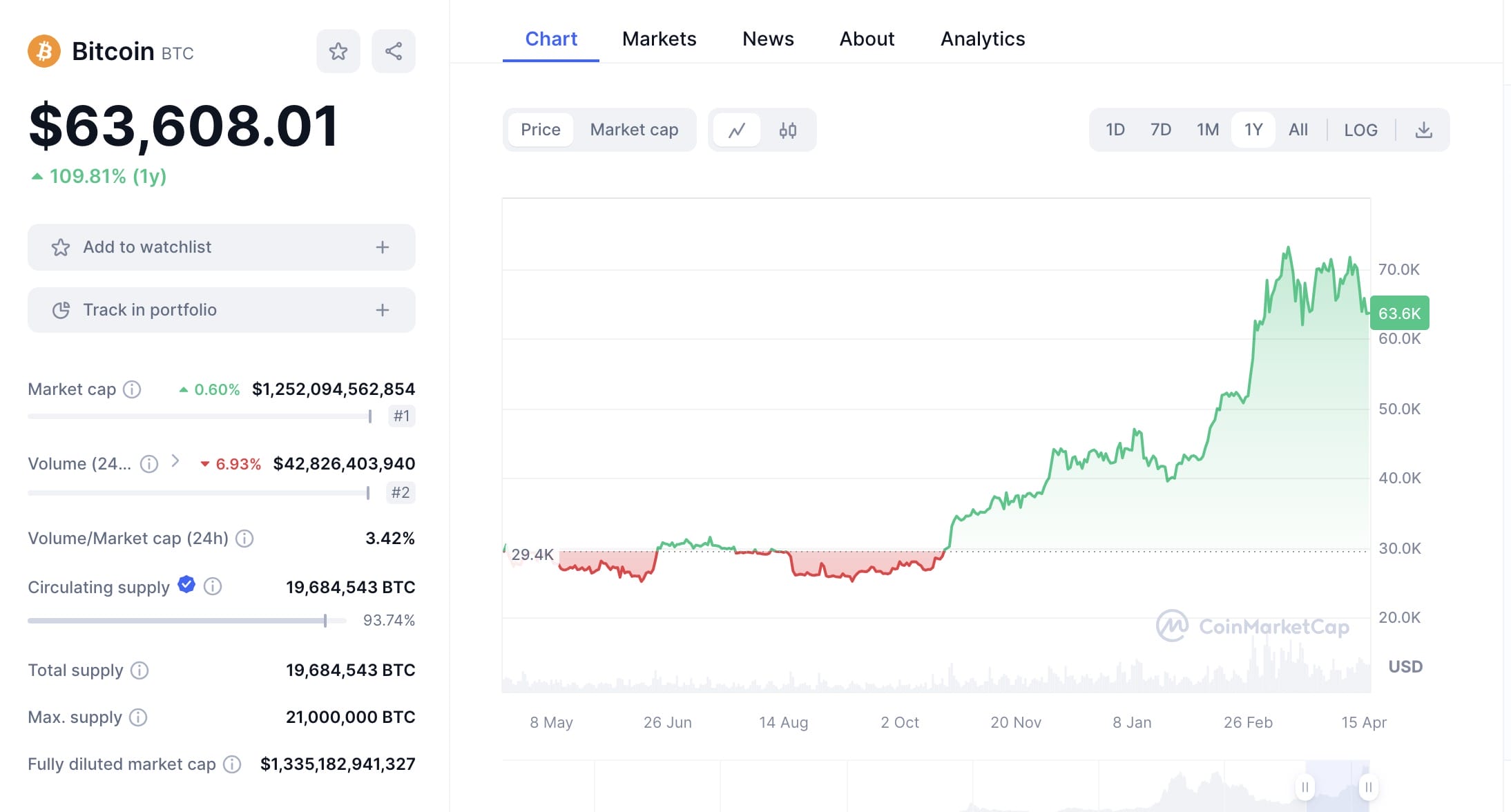Click the Add to watchlist button
This screenshot has width=1511, height=812.
pos(222,247)
